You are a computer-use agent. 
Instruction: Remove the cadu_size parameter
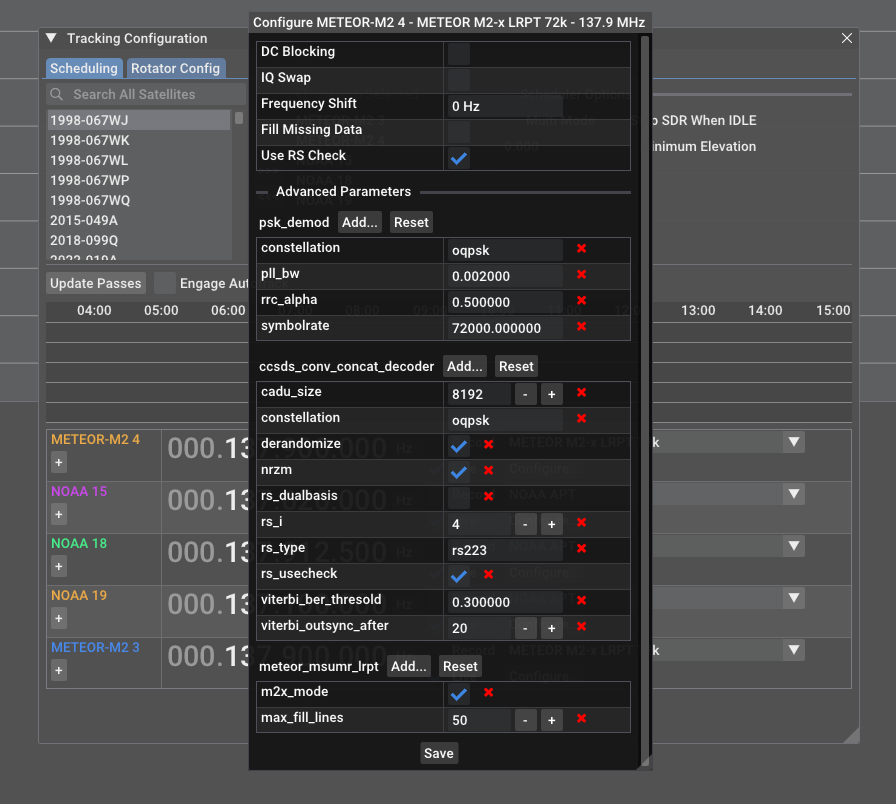click(581, 393)
